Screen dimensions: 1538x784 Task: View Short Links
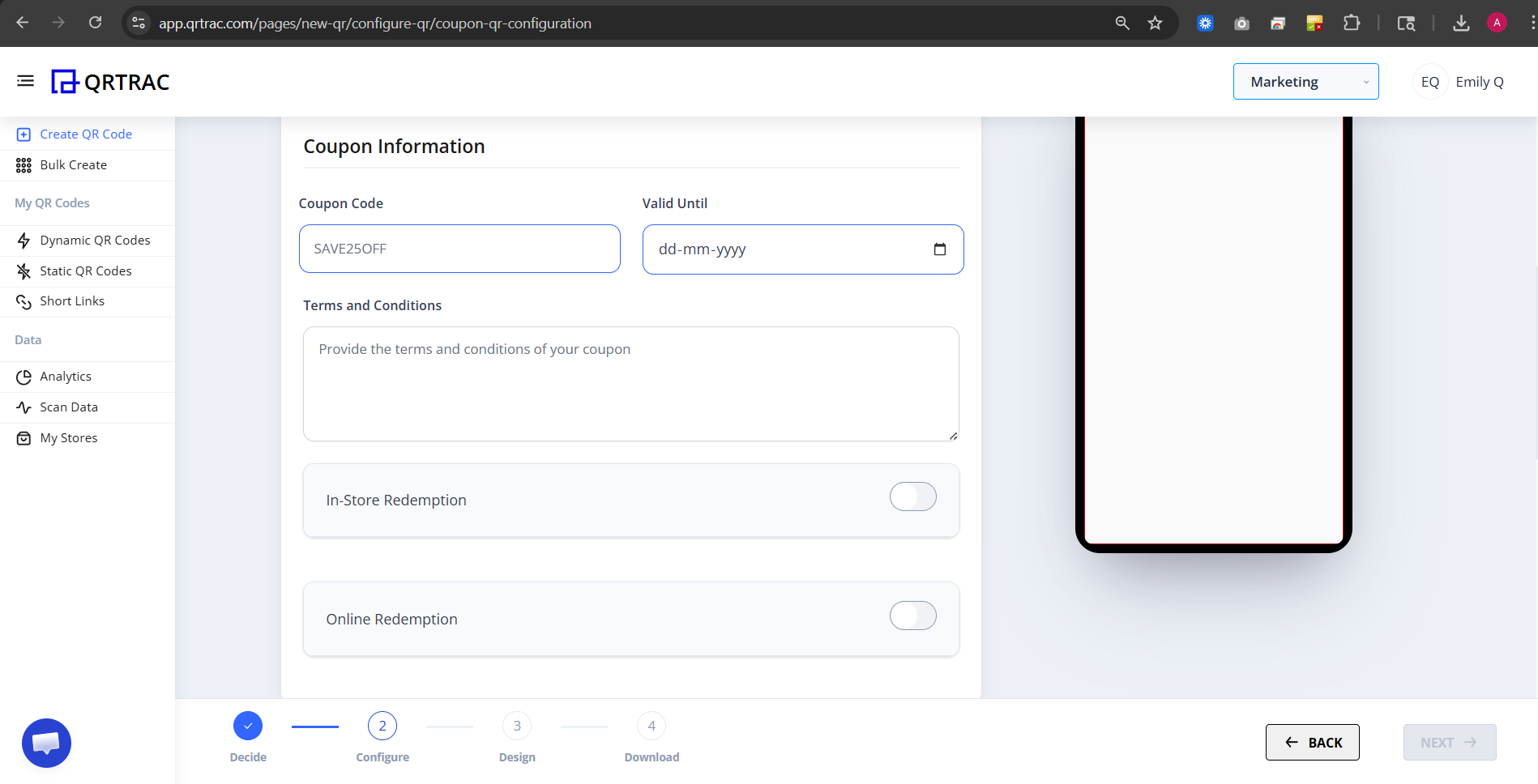(73, 300)
